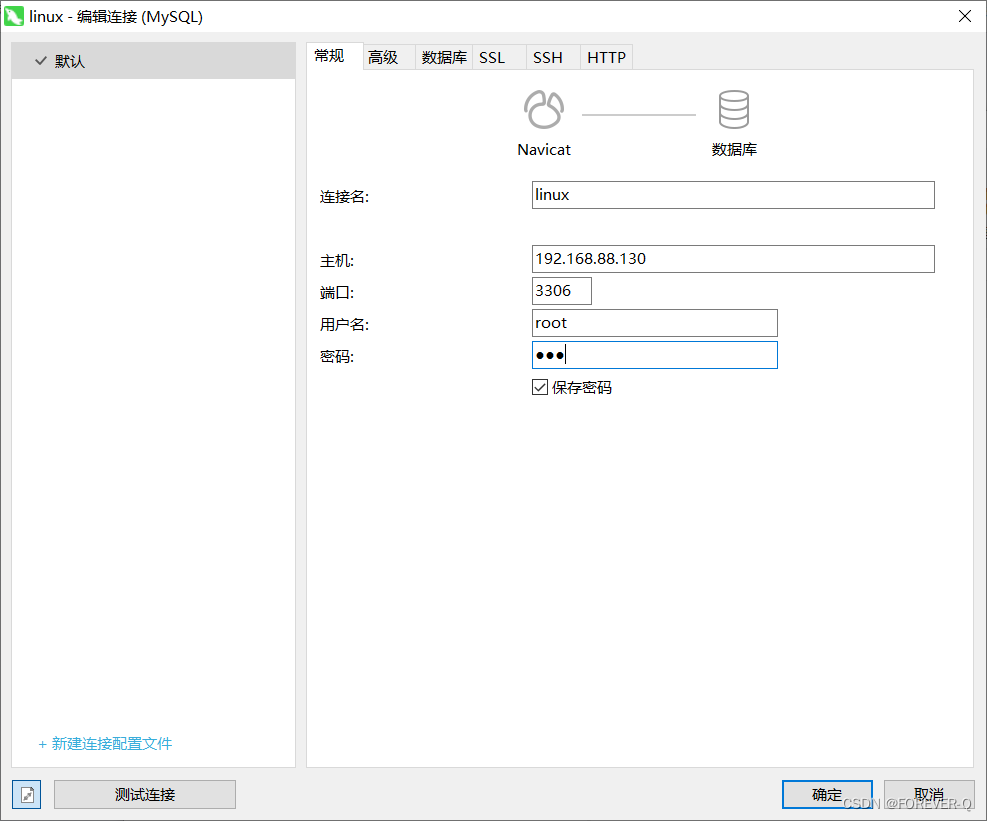Select the 默认 profile in sidebar
The image size is (987, 821).
click(x=154, y=61)
